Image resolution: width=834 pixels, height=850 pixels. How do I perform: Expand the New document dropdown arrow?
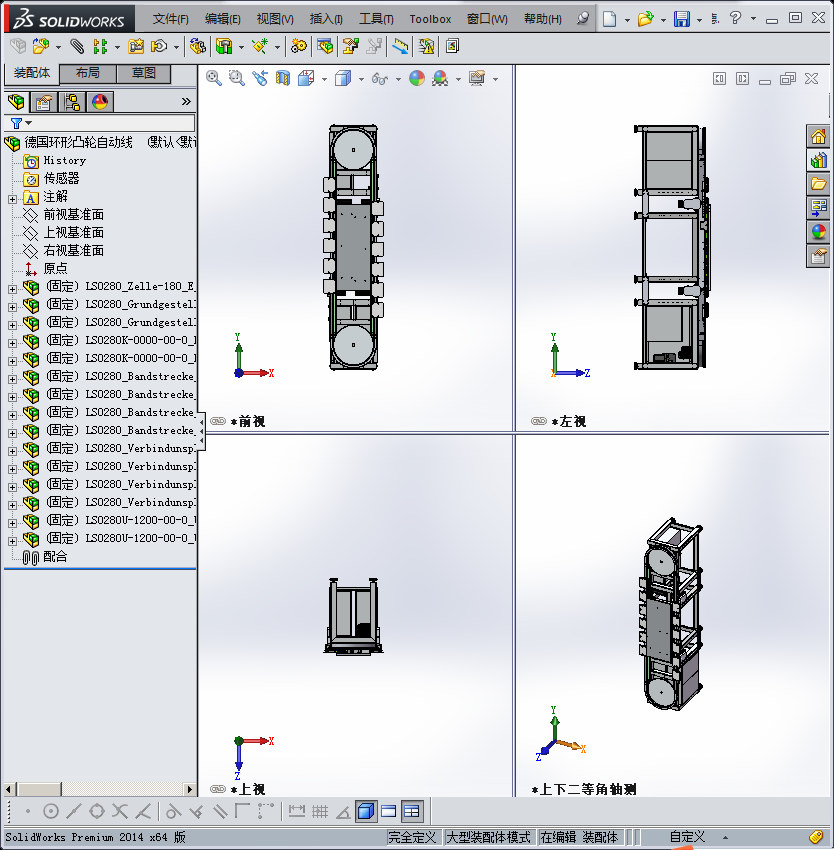coord(627,20)
